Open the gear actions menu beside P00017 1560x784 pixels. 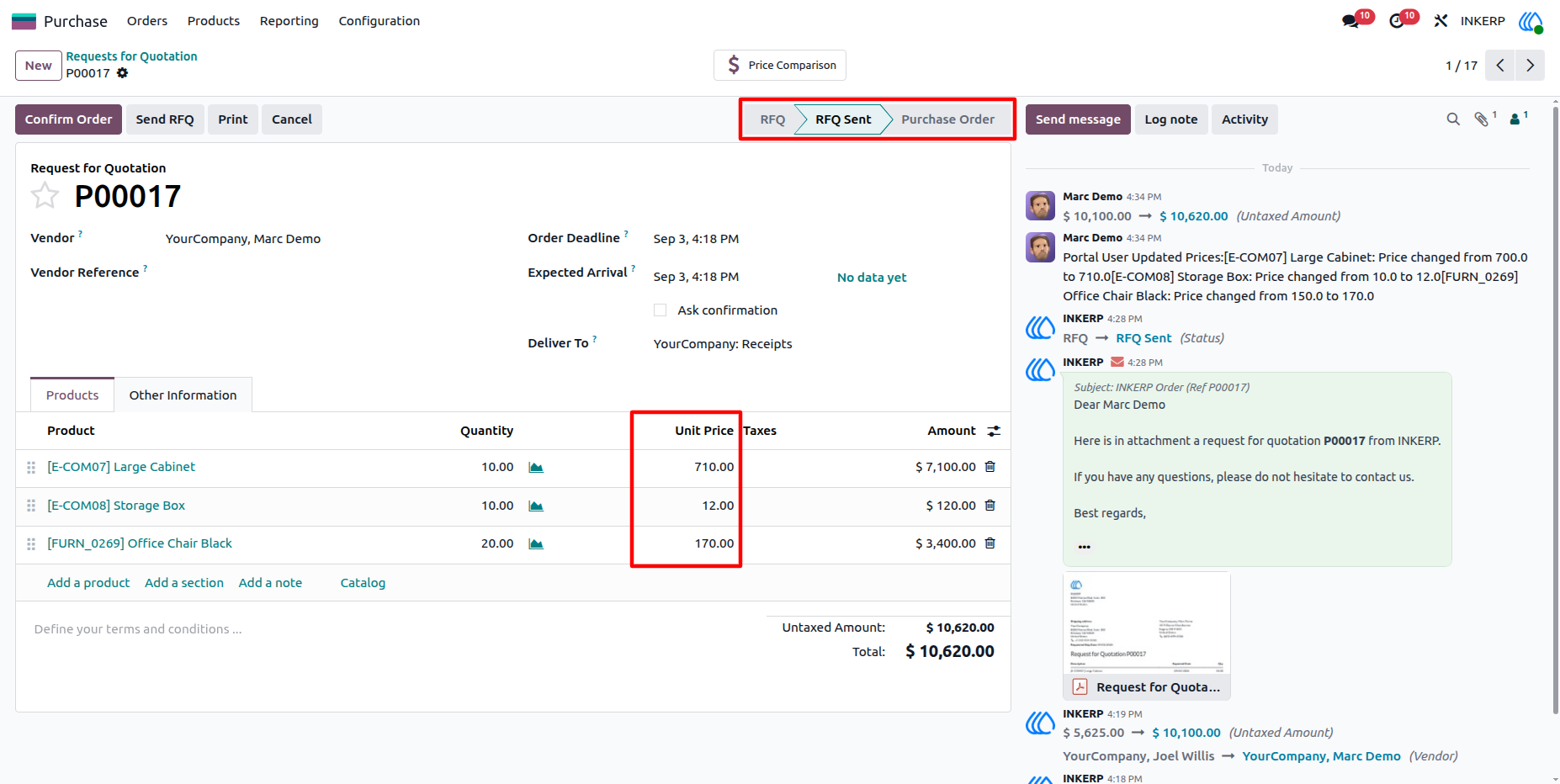click(x=123, y=73)
